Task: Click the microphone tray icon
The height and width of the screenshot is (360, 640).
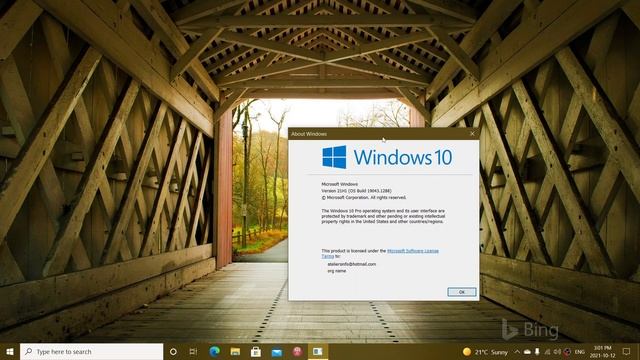Action: pyautogui.click(x=537, y=352)
